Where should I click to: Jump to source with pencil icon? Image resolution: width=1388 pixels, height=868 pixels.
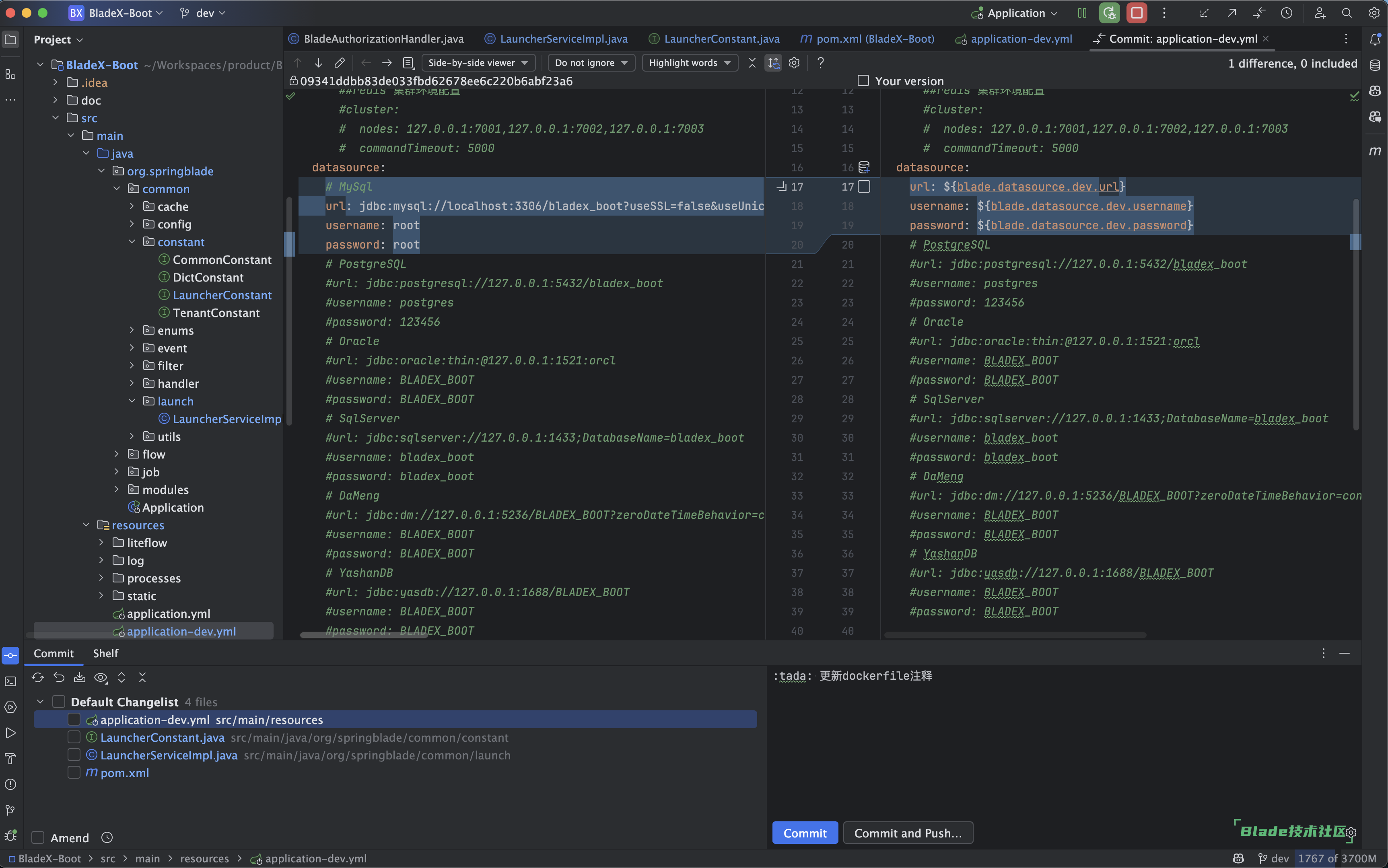pos(339,63)
